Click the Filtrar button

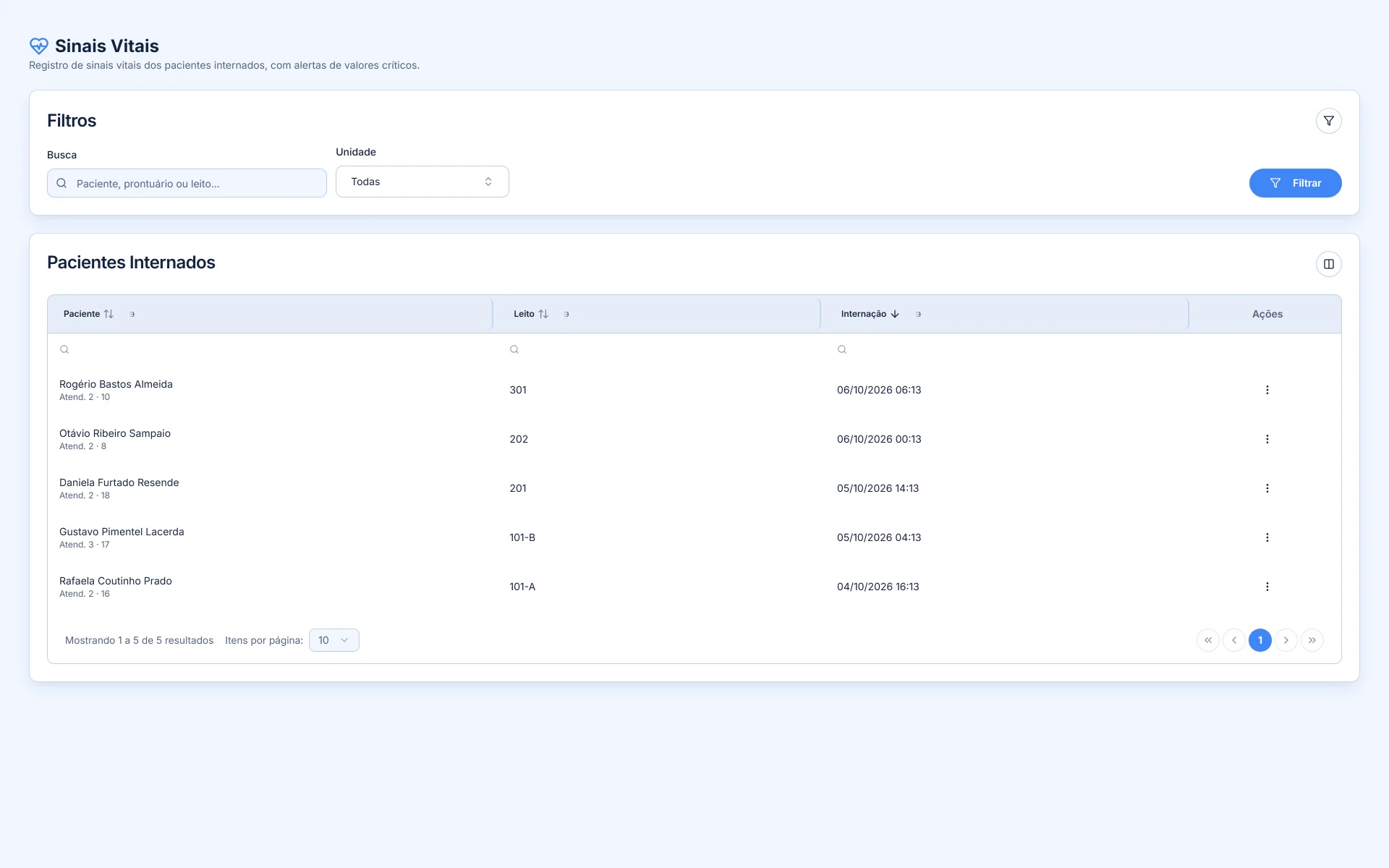[1295, 183]
